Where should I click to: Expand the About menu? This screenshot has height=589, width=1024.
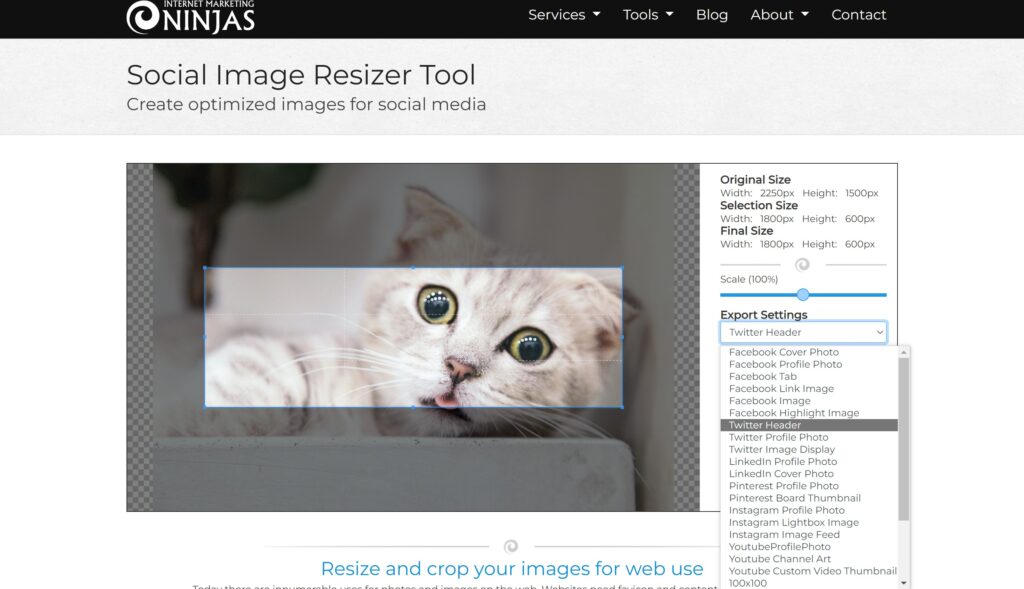779,14
